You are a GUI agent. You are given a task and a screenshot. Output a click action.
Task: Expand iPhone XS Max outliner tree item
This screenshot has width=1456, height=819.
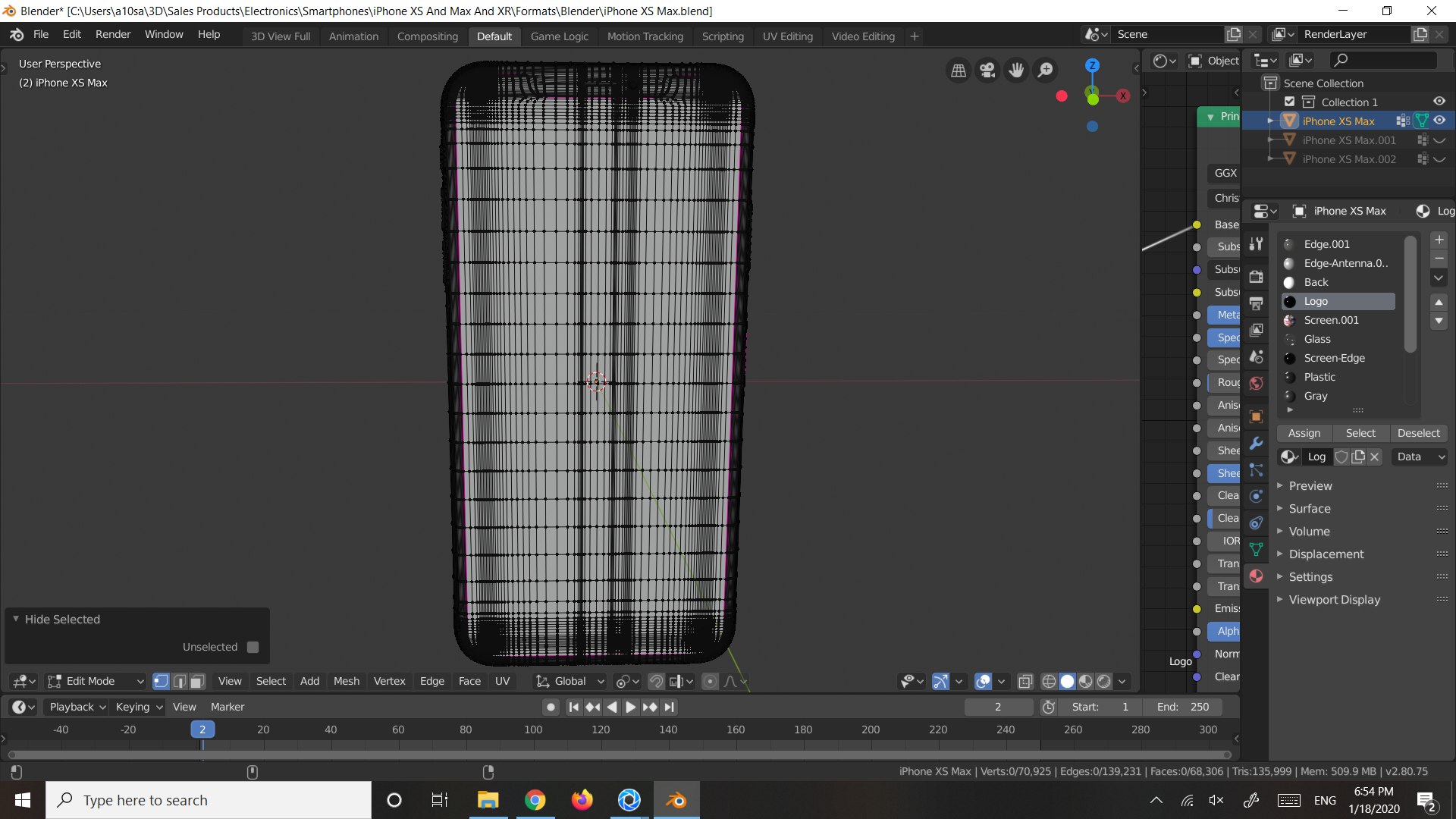click(1270, 121)
